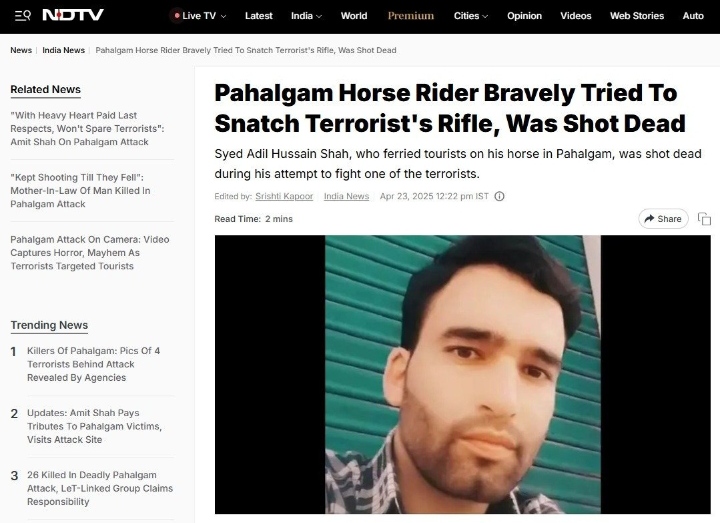Open the Web Stories section
The image size is (720, 523).
(637, 16)
